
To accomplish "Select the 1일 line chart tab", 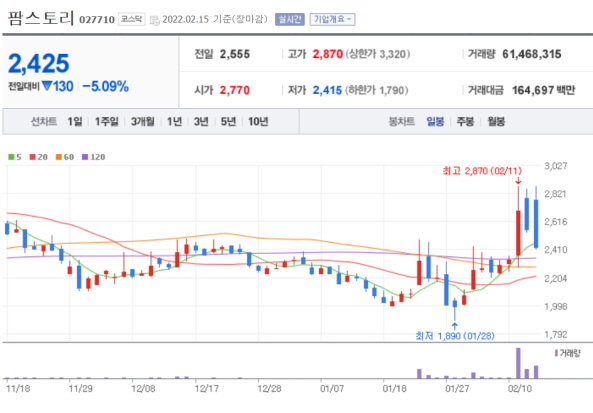I will 75,121.
